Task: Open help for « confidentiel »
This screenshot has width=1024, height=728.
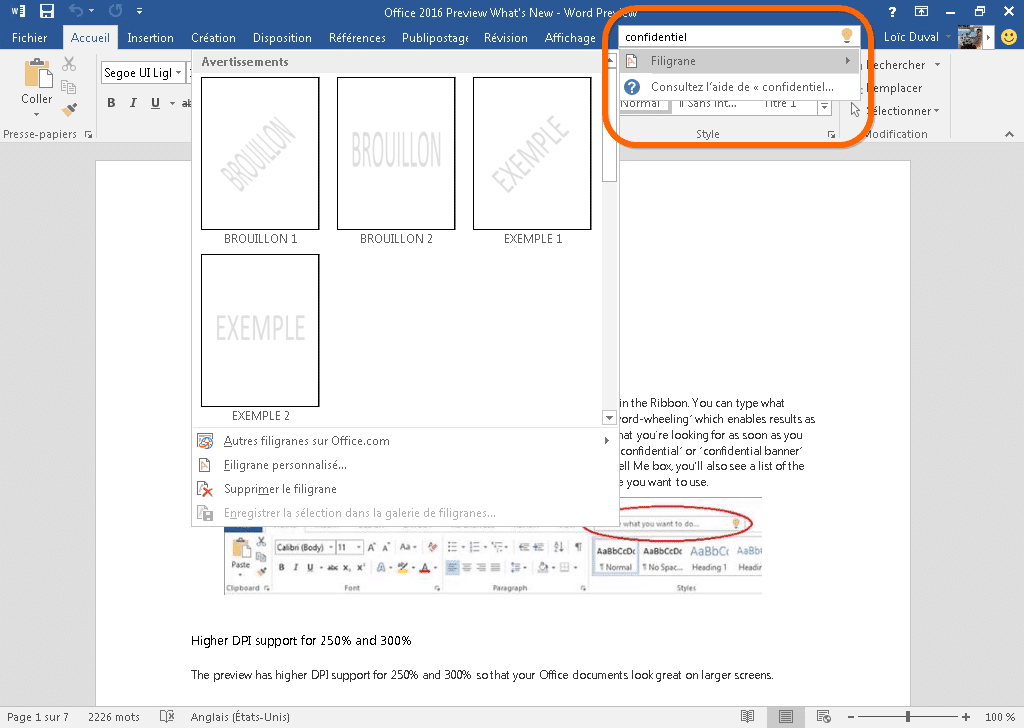Action: pos(739,86)
